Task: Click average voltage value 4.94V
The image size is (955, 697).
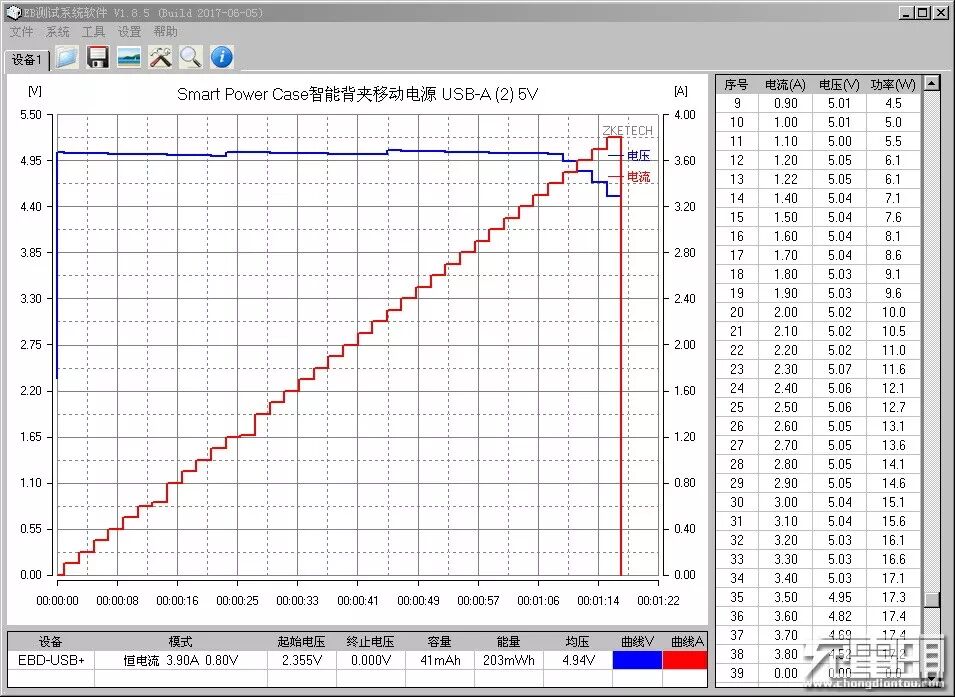Action: [x=578, y=660]
